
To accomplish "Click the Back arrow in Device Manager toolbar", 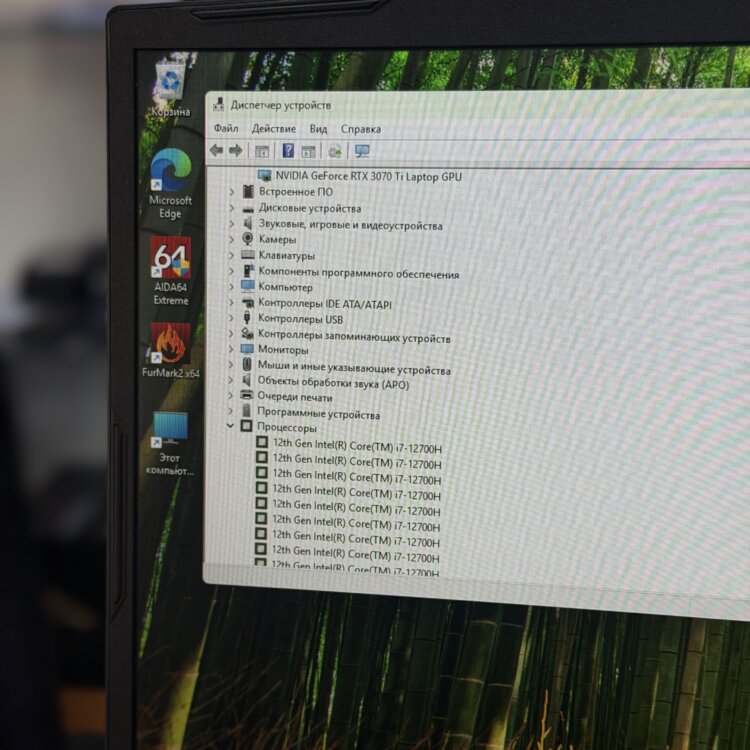I will tap(216, 151).
